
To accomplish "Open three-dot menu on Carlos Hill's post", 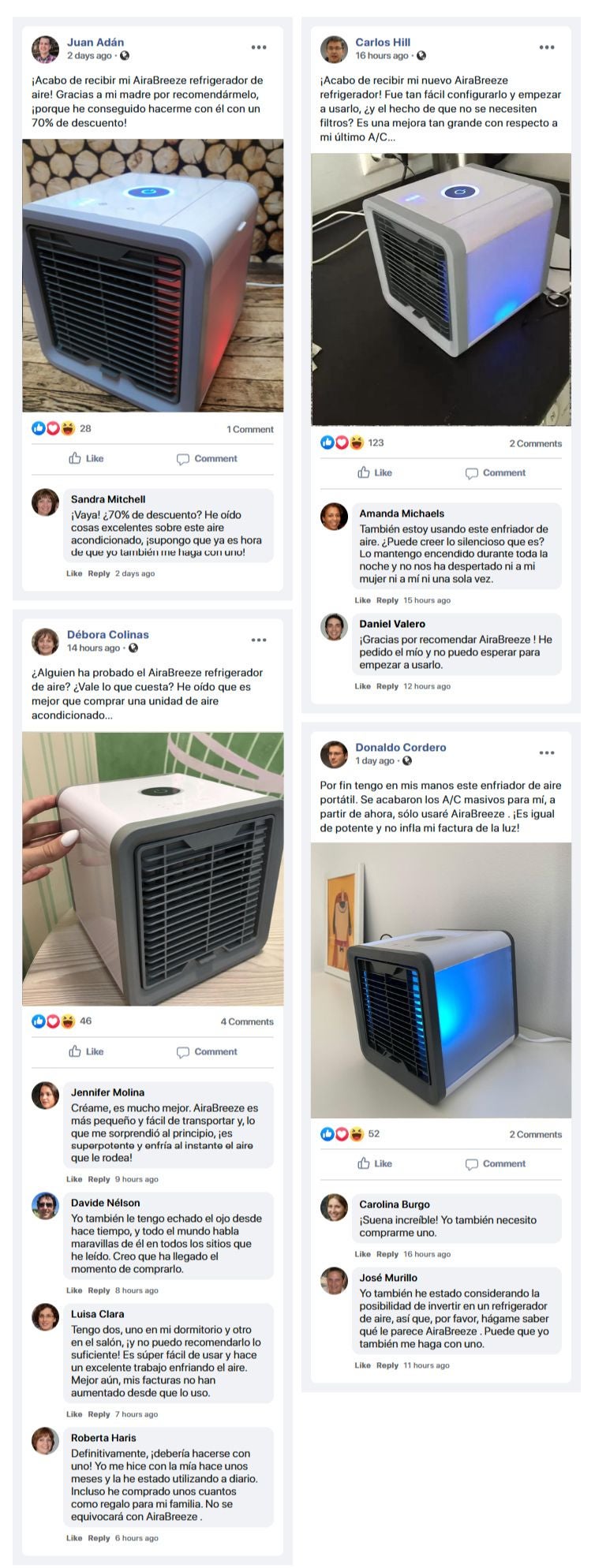I will point(547,47).
